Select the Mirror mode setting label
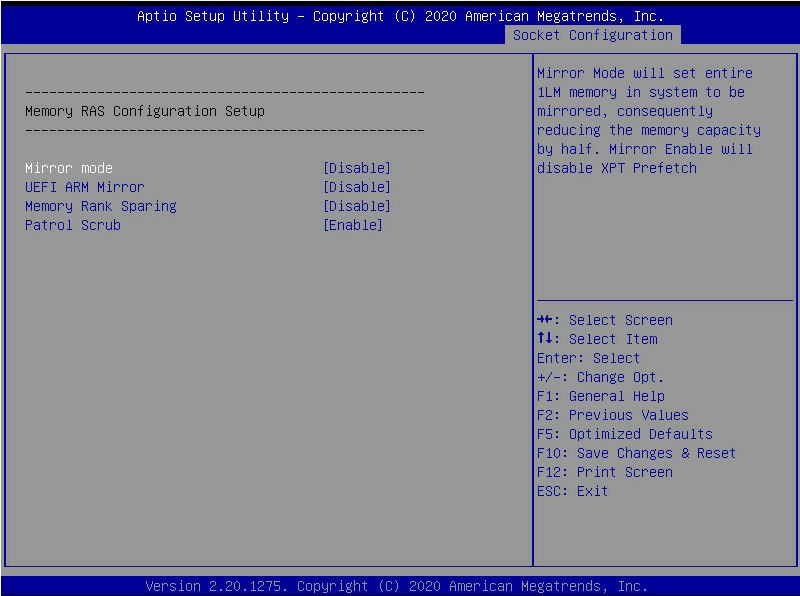Screen dimensions: 800x596 point(69,168)
